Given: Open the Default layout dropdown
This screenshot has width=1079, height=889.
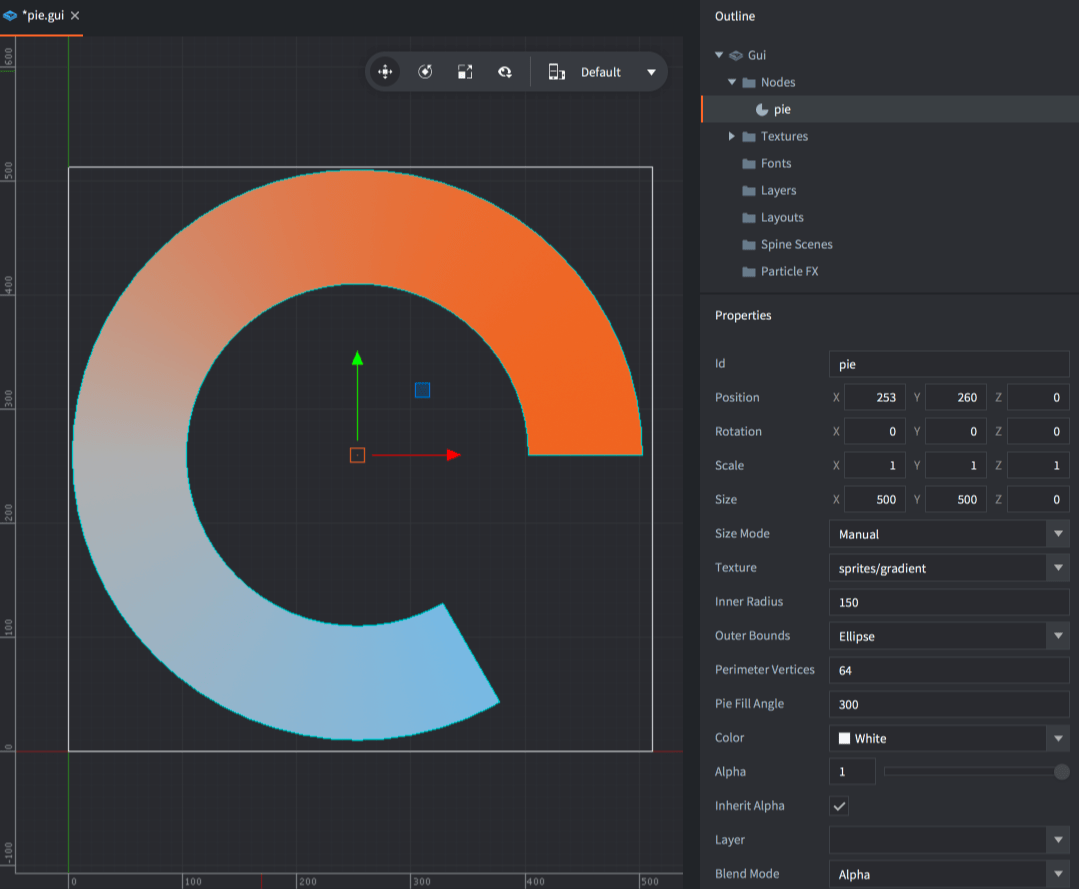Looking at the screenshot, I should [x=651, y=72].
